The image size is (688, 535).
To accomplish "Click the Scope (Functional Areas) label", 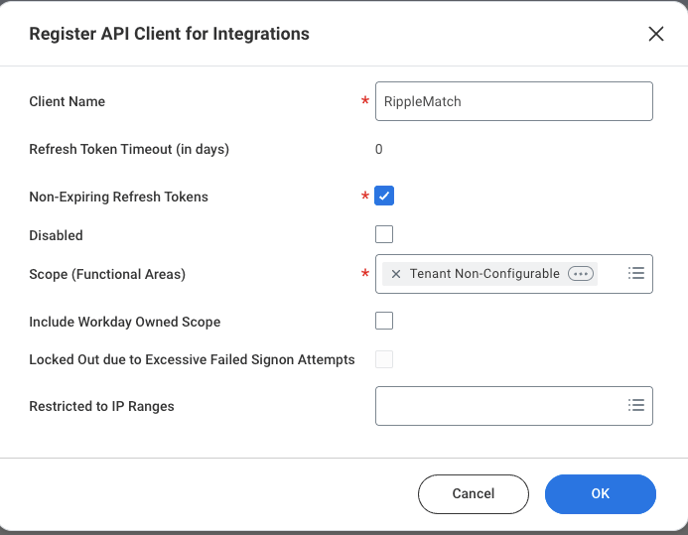I will pyautogui.click(x=107, y=274).
